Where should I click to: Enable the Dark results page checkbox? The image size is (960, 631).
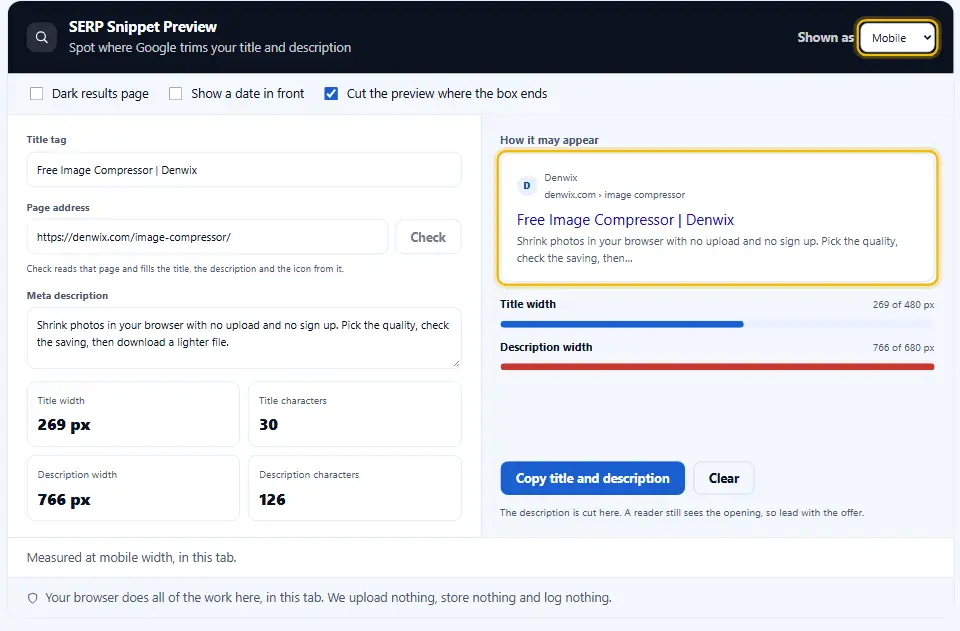(37, 94)
